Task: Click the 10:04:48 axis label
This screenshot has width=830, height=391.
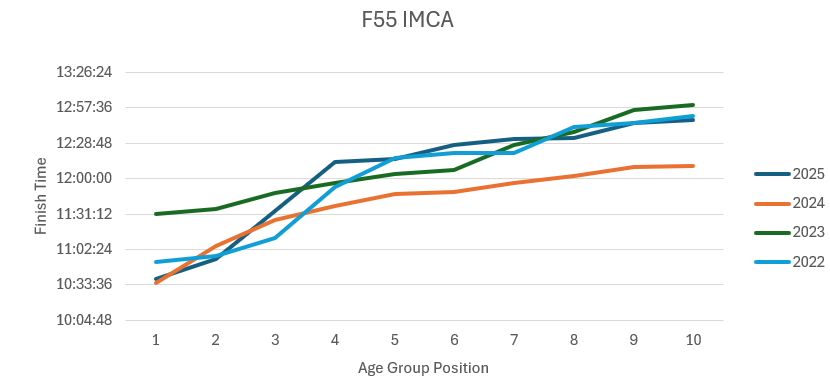Action: coord(84,320)
